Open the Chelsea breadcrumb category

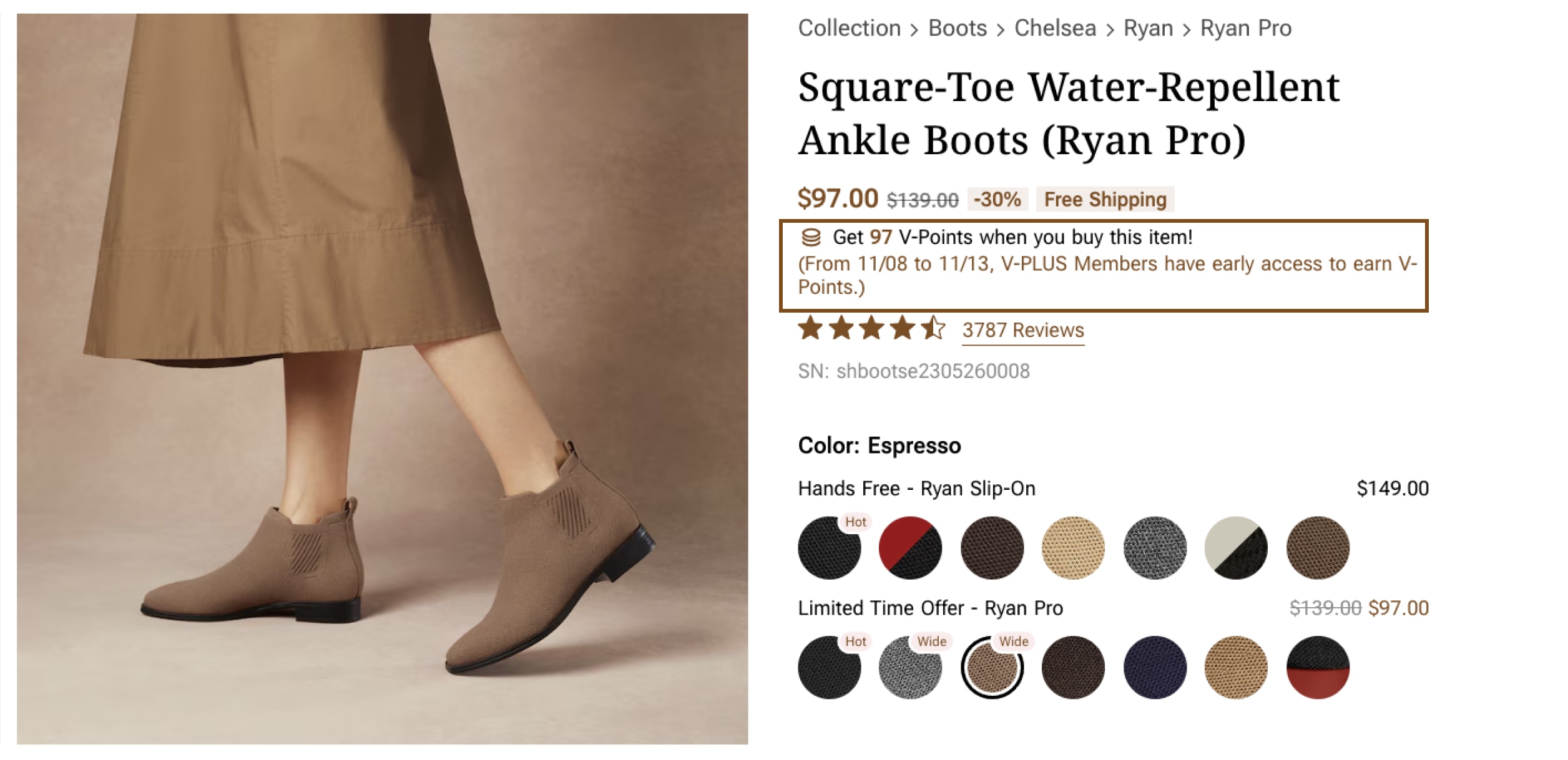pyautogui.click(x=1055, y=29)
